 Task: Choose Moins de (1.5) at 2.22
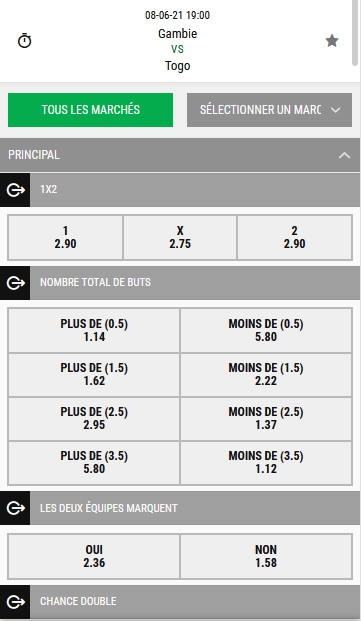266,374
